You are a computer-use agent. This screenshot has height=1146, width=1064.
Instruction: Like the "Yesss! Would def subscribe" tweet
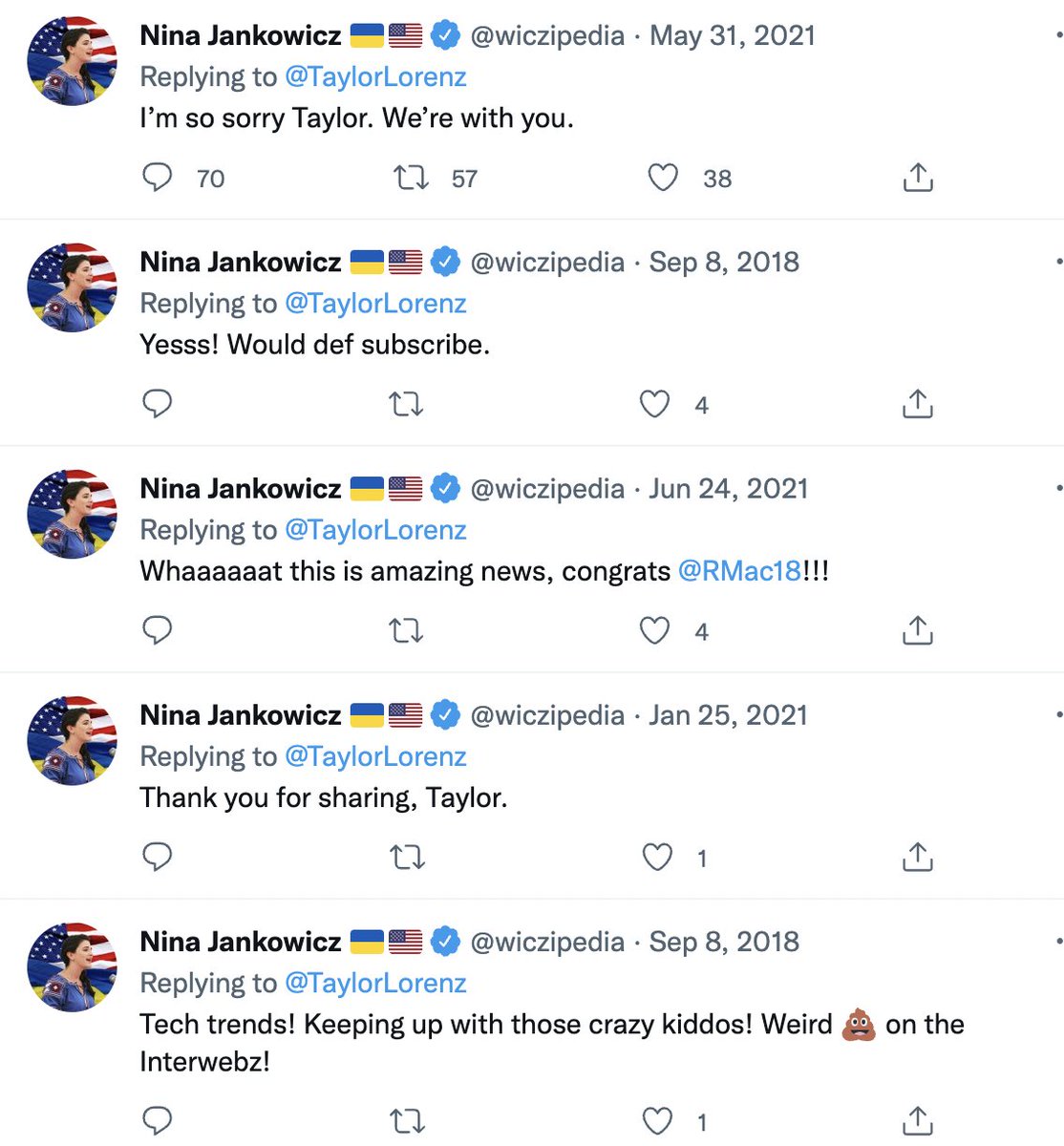click(654, 404)
